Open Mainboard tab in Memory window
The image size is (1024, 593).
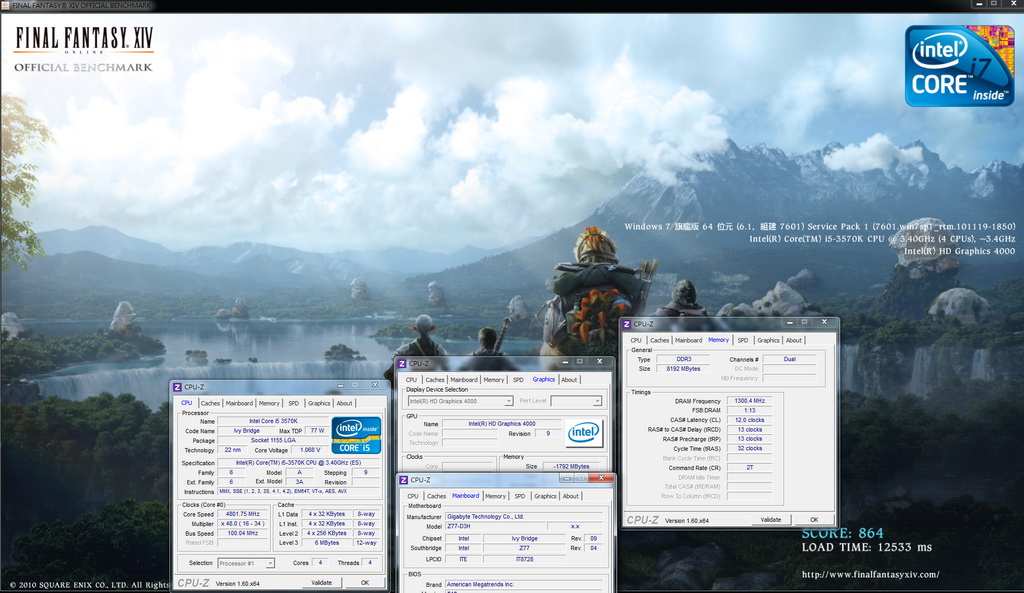688,340
